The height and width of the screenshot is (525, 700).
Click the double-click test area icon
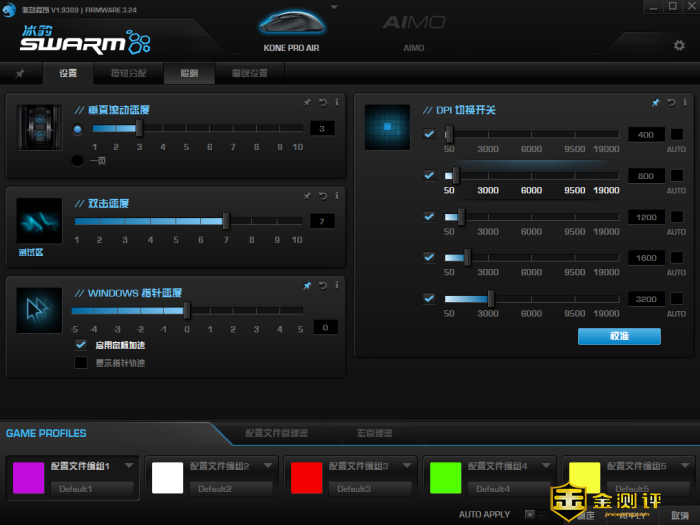point(39,221)
